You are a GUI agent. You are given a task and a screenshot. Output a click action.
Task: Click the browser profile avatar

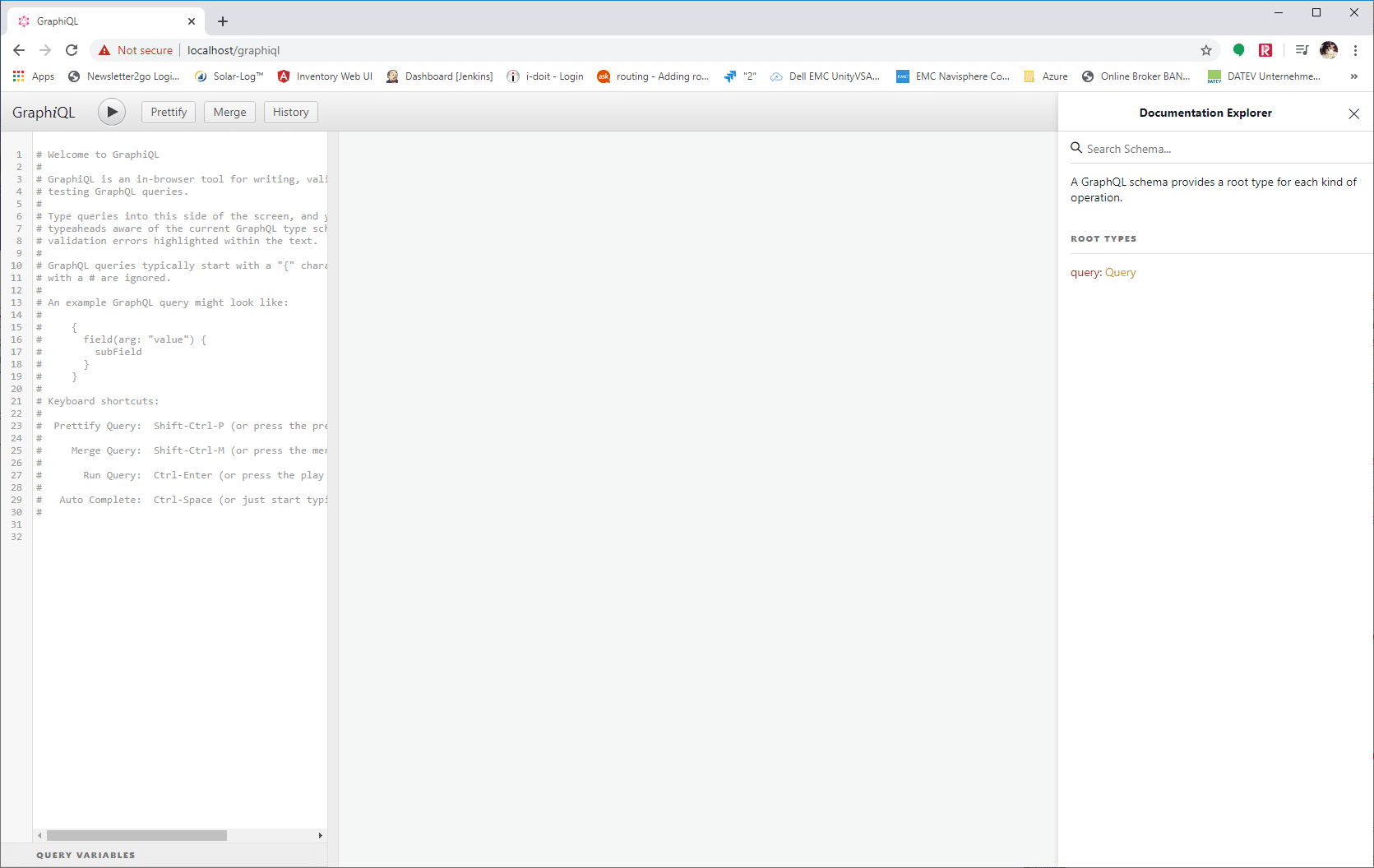(x=1329, y=50)
